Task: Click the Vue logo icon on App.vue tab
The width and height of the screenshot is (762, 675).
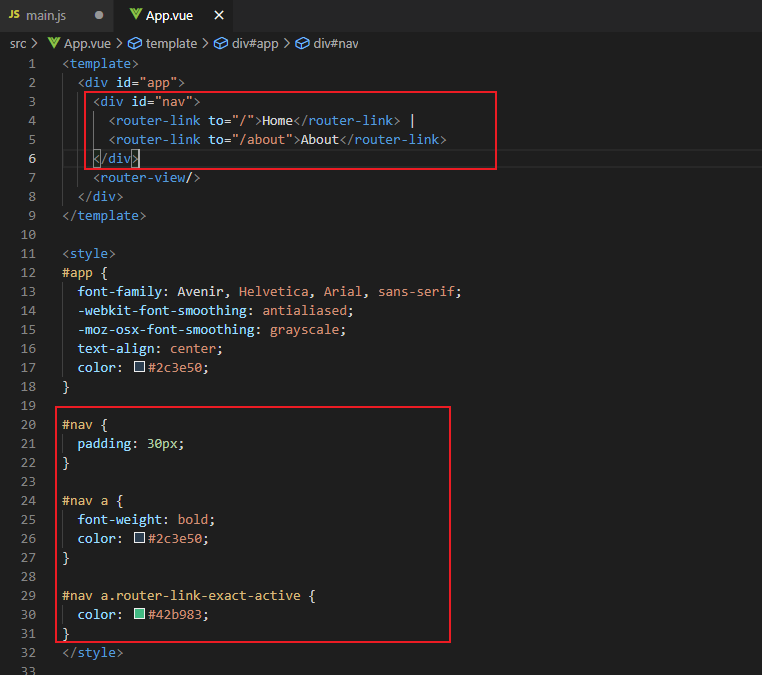Action: [136, 15]
